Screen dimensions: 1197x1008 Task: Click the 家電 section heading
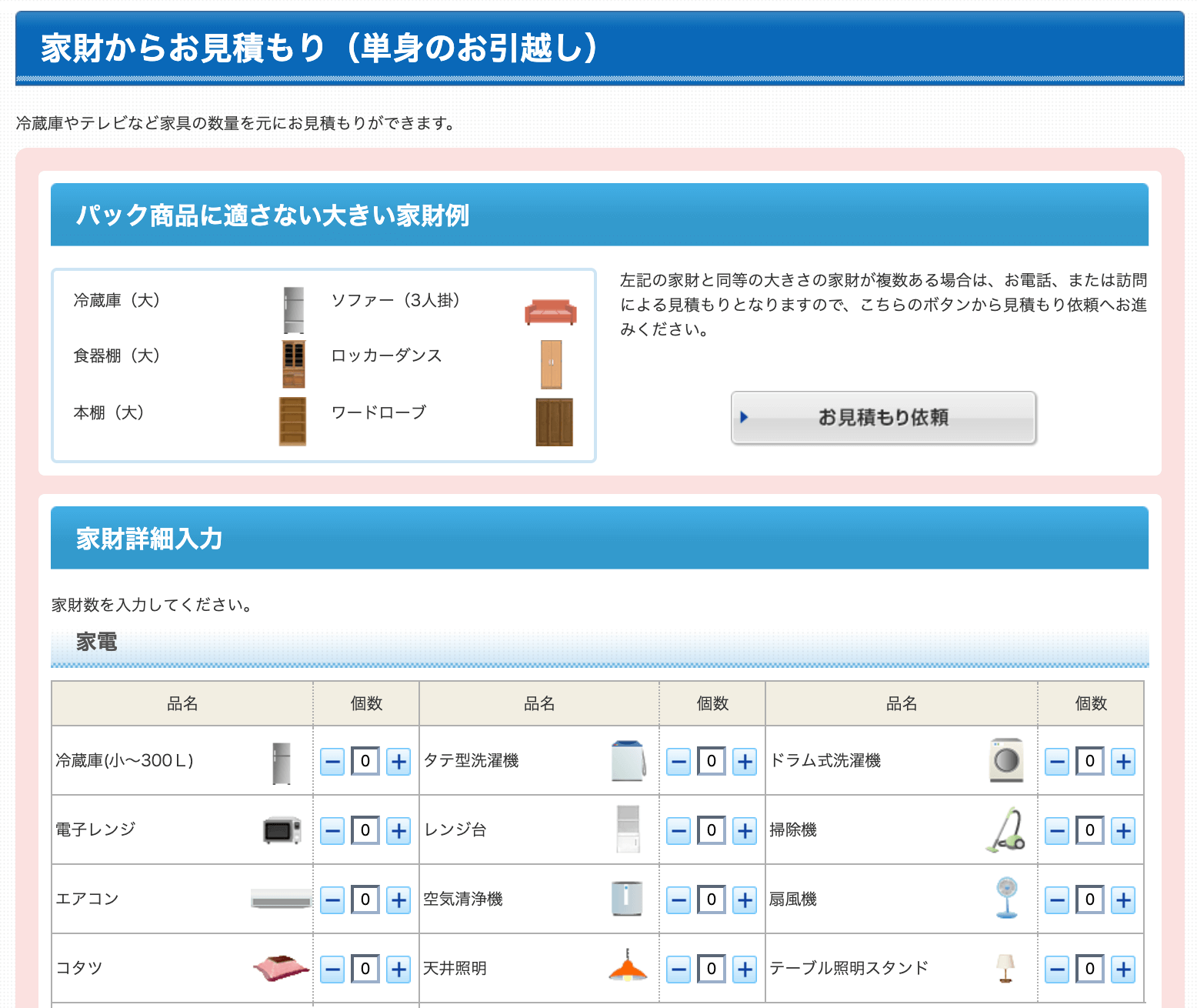[97, 642]
